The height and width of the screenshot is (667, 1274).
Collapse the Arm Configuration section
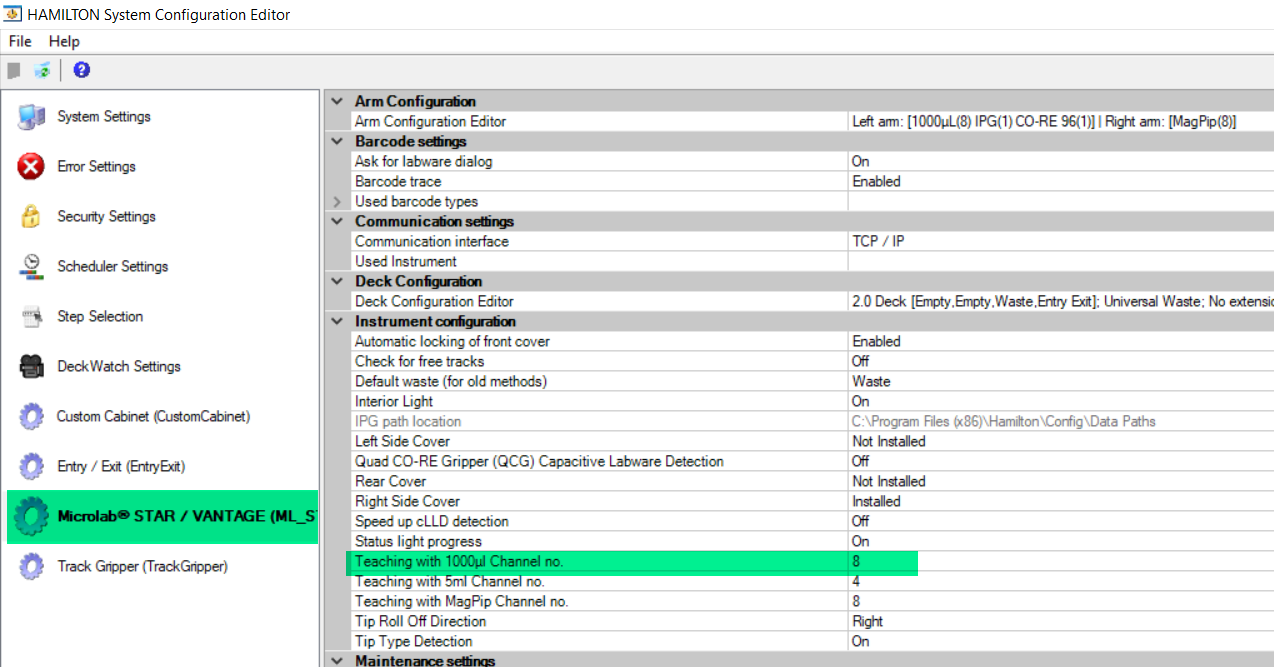(337, 101)
